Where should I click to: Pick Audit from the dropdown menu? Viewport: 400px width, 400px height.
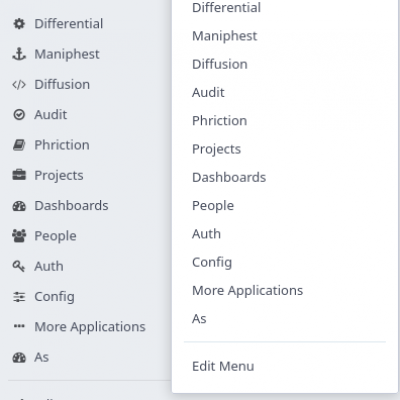tap(208, 92)
